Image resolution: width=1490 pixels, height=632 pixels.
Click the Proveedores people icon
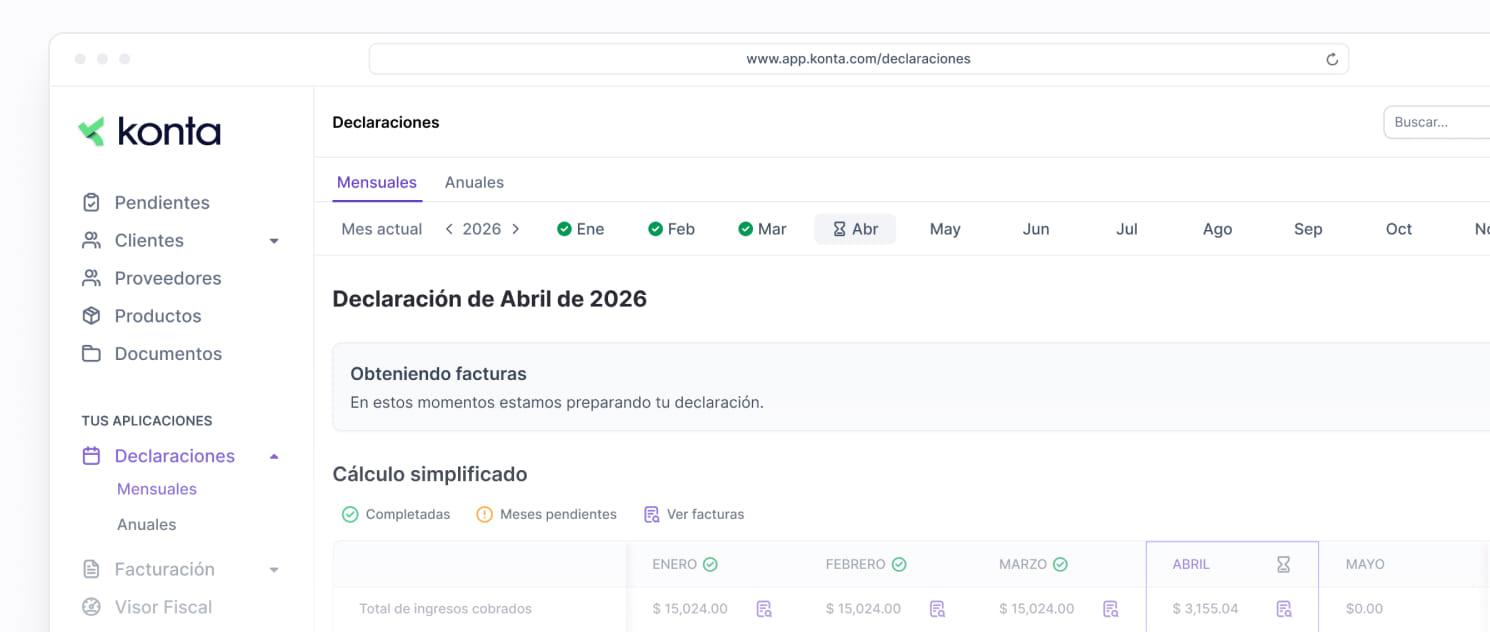[91, 278]
